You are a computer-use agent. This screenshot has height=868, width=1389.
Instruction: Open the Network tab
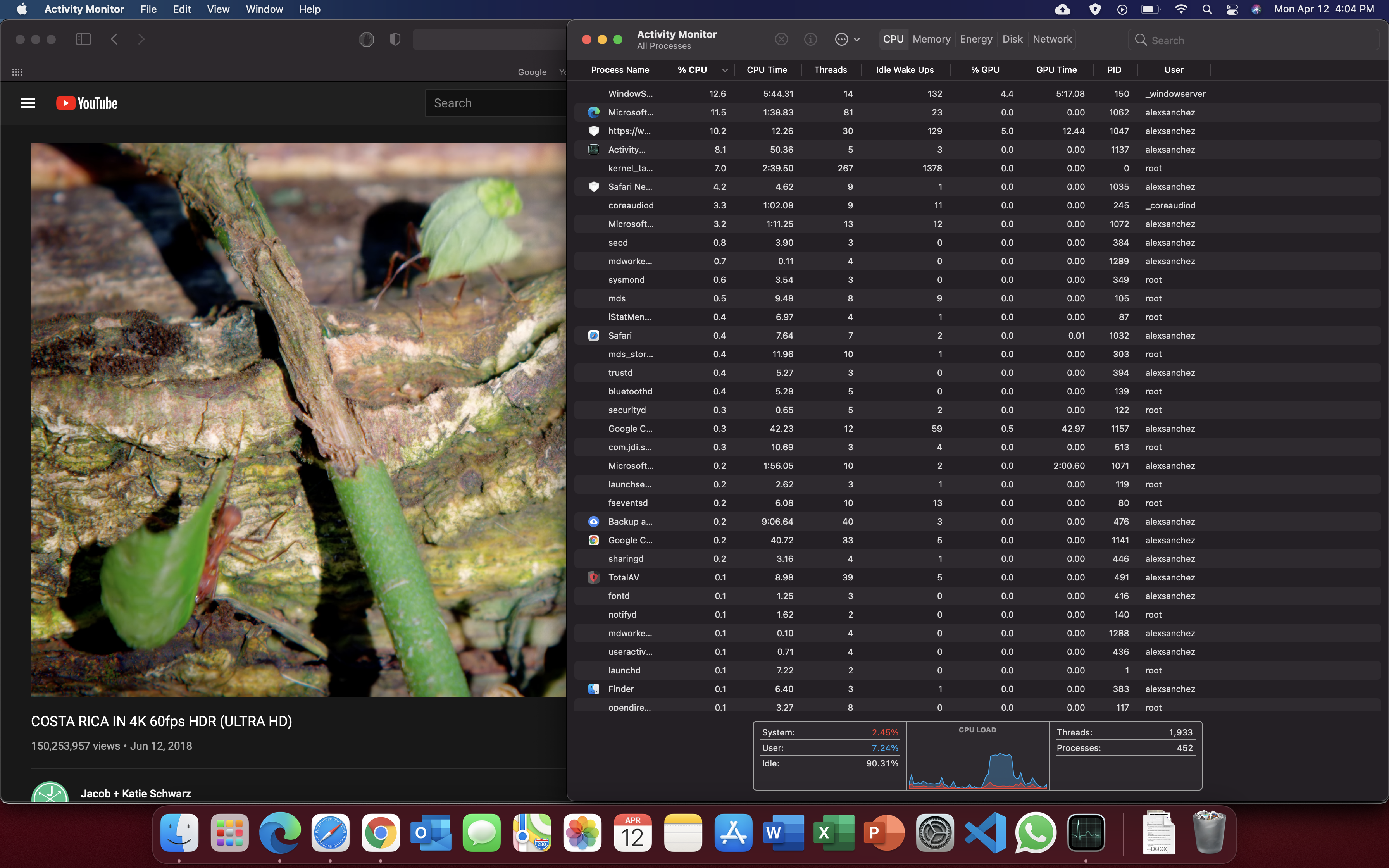pyautogui.click(x=1051, y=39)
